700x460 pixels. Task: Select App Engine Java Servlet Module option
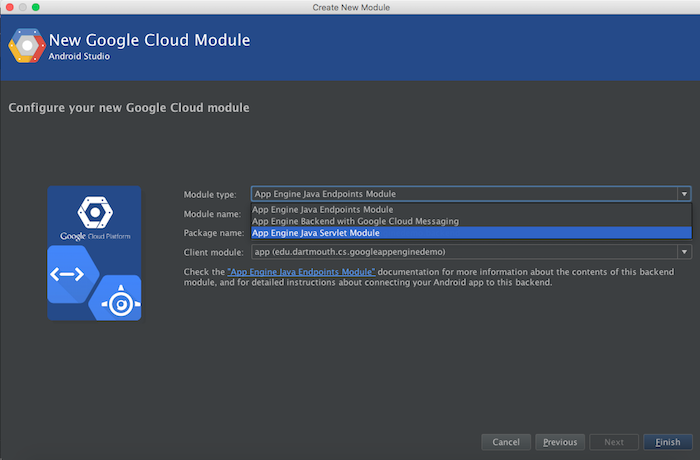[x=471, y=233]
